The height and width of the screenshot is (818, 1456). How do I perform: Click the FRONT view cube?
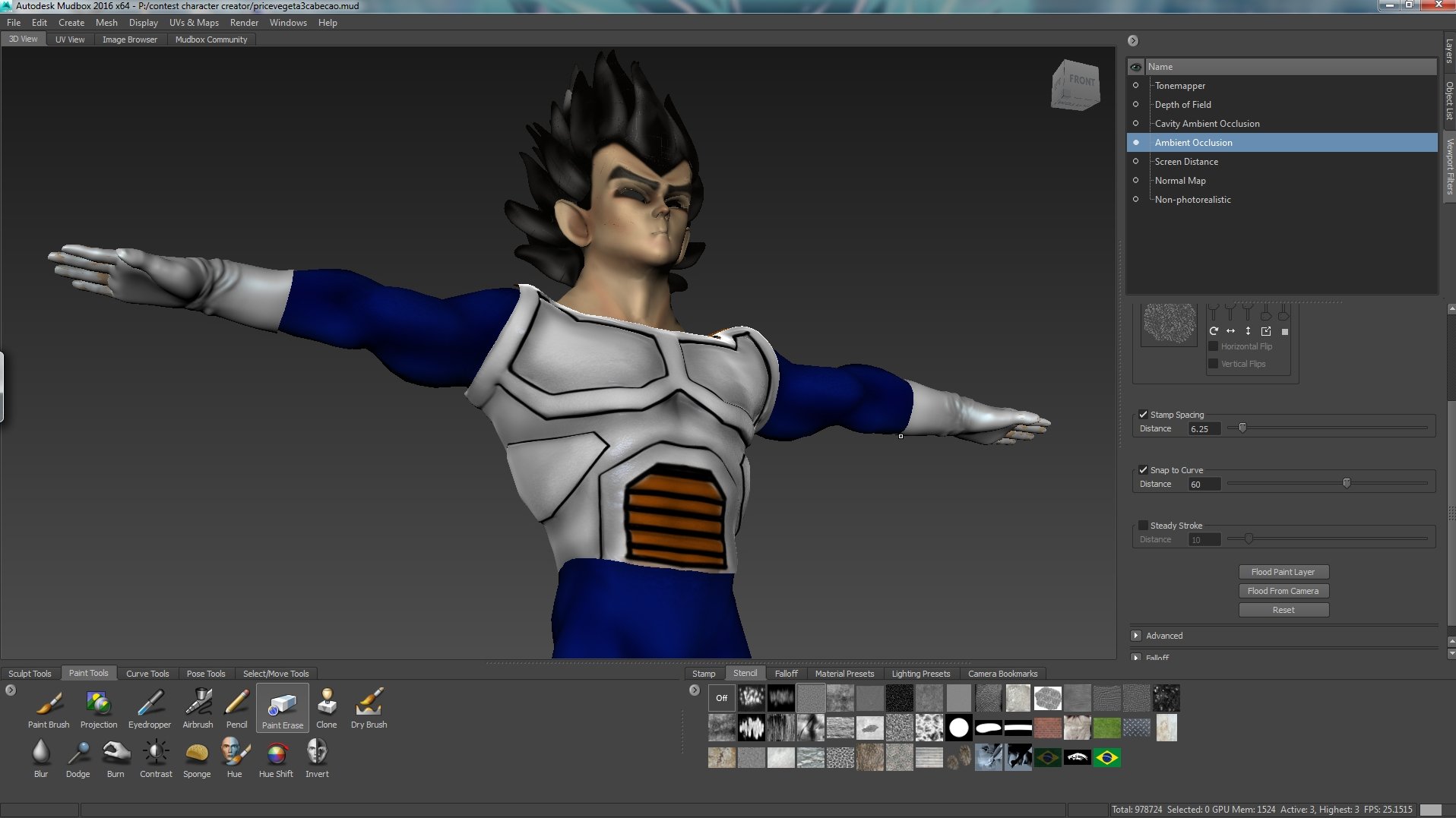point(1076,84)
